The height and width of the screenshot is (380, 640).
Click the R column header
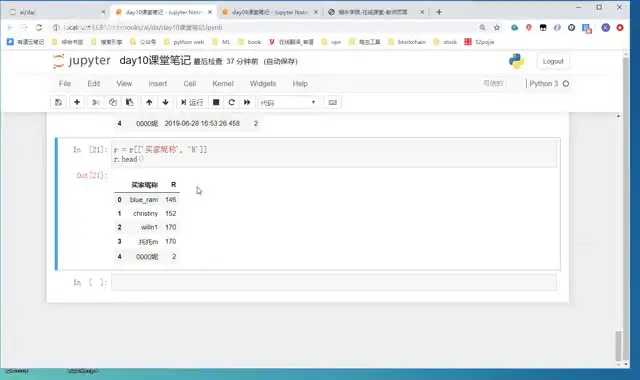click(173, 185)
